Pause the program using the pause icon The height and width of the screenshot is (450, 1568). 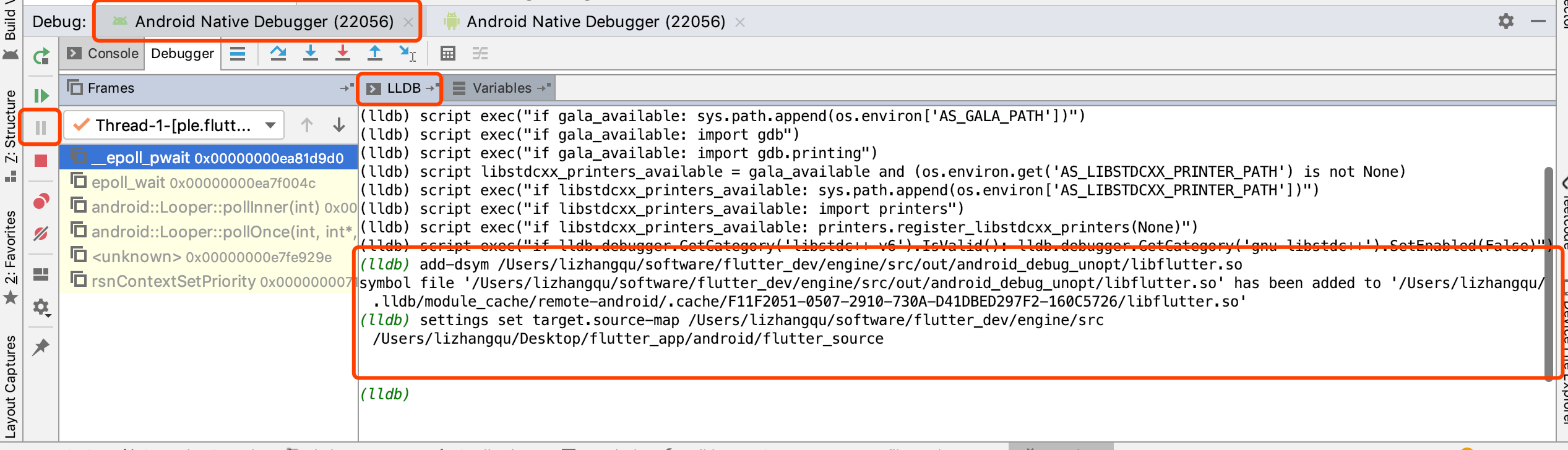41,128
